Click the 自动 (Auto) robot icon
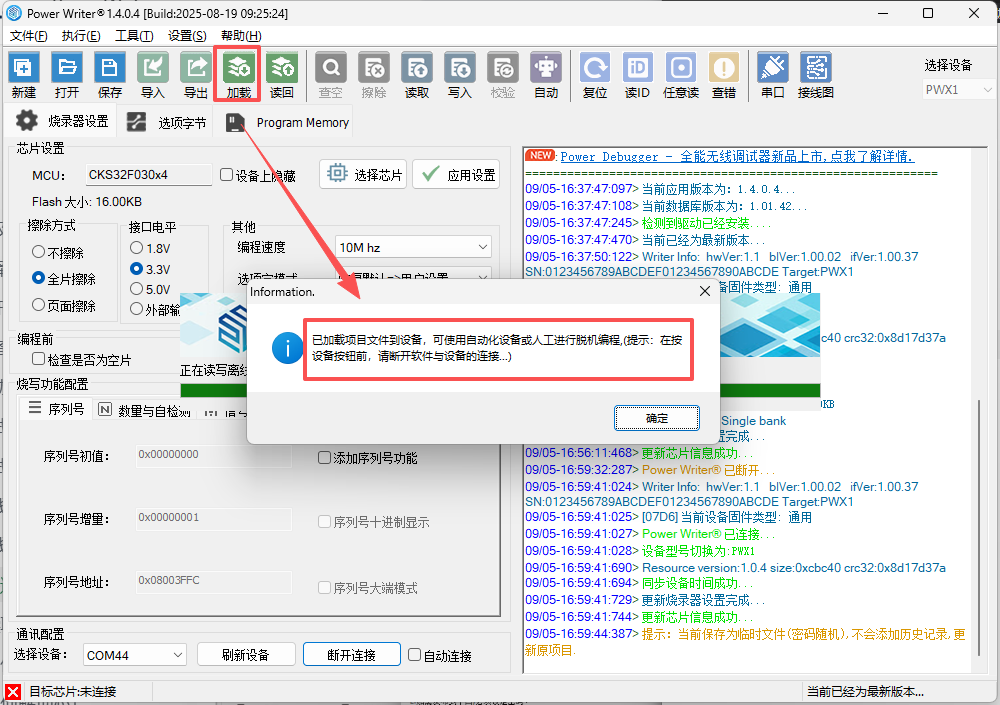Screen dimensions: 1000x705 tap(546, 75)
